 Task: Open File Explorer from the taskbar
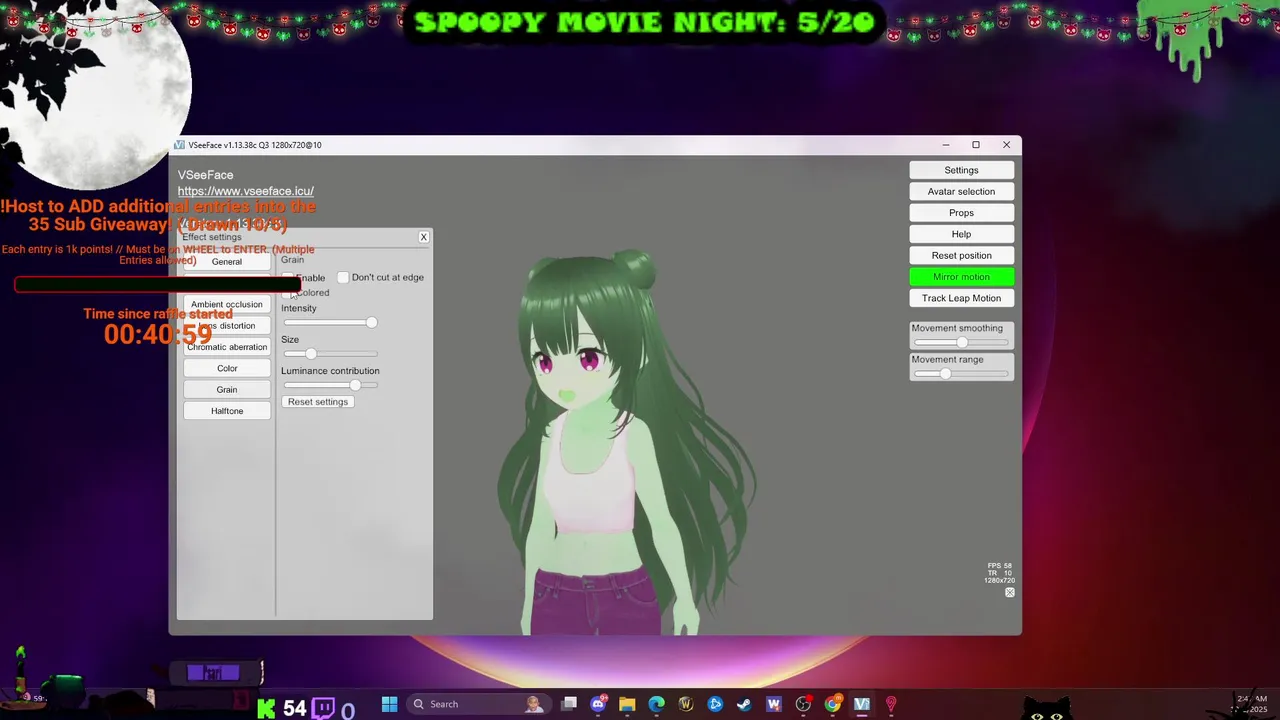(627, 704)
